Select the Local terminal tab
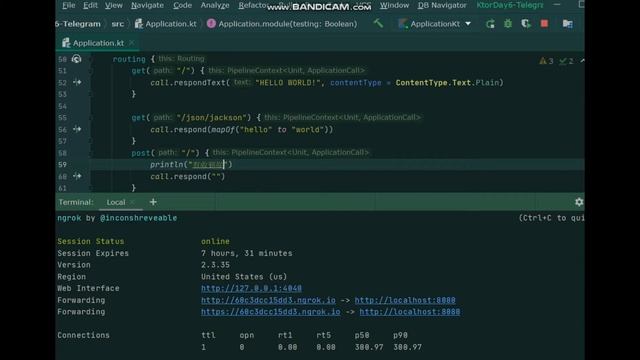 [116, 202]
